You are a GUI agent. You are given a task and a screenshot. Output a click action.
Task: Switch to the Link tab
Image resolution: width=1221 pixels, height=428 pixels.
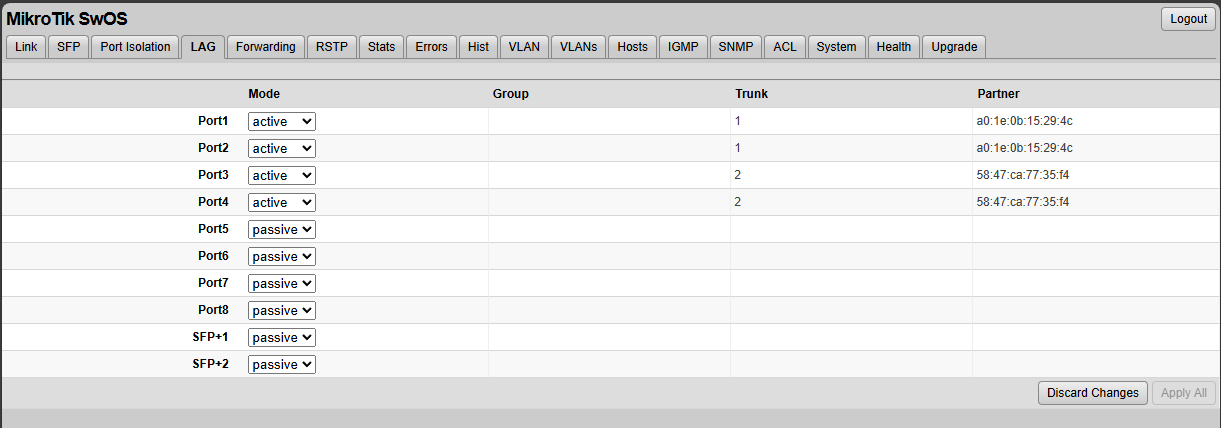[x=26, y=47]
